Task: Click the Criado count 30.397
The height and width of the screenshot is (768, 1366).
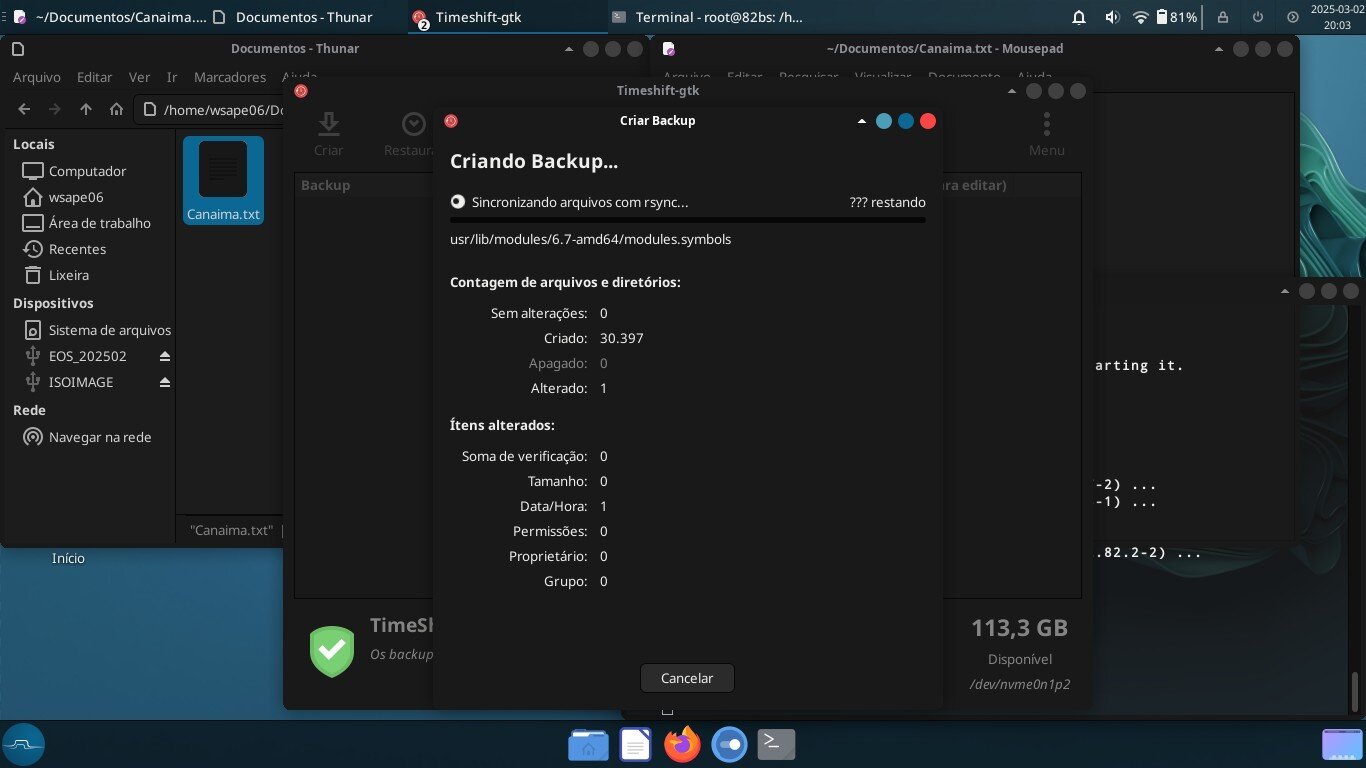Action: pos(622,338)
